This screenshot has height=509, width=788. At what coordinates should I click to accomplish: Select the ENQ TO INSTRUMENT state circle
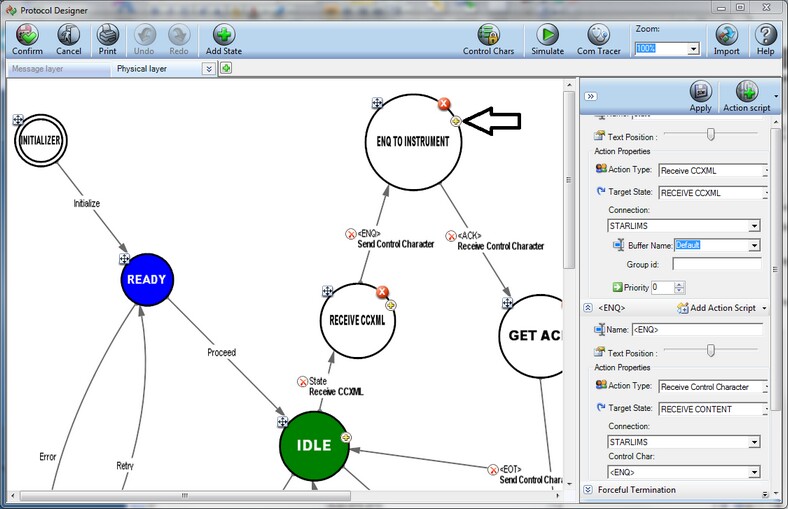(x=413, y=142)
